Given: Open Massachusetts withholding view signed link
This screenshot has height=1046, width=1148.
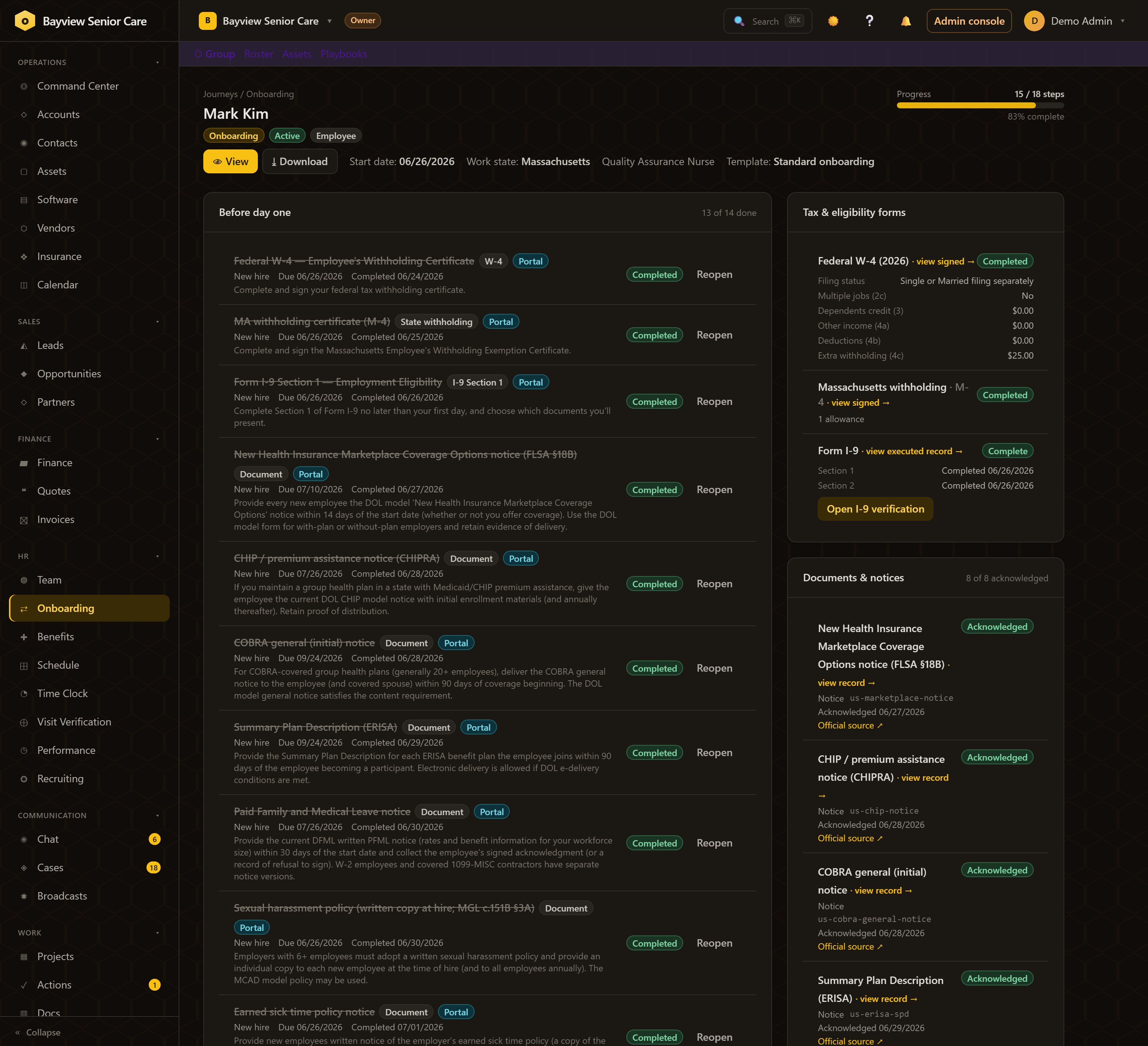Looking at the screenshot, I should (860, 403).
